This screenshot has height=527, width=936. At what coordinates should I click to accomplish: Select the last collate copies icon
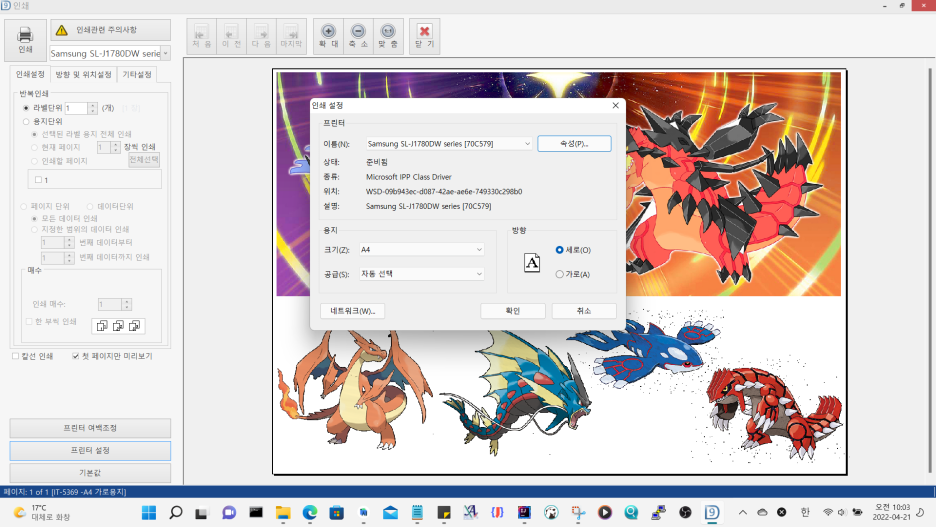point(134,326)
